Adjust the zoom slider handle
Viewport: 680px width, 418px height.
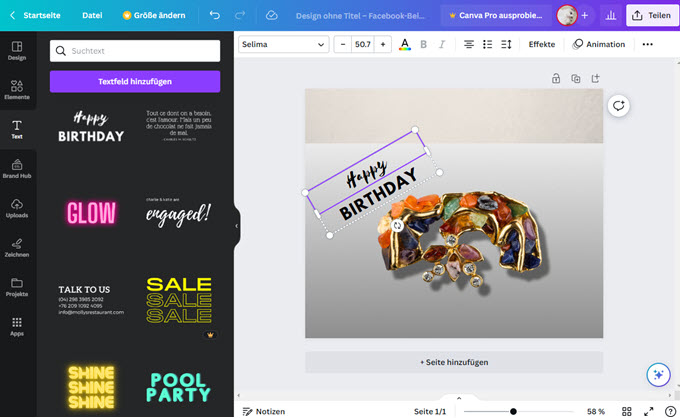[513, 411]
